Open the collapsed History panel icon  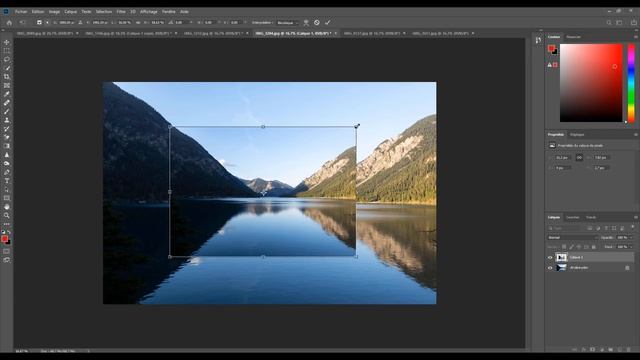pos(538,40)
